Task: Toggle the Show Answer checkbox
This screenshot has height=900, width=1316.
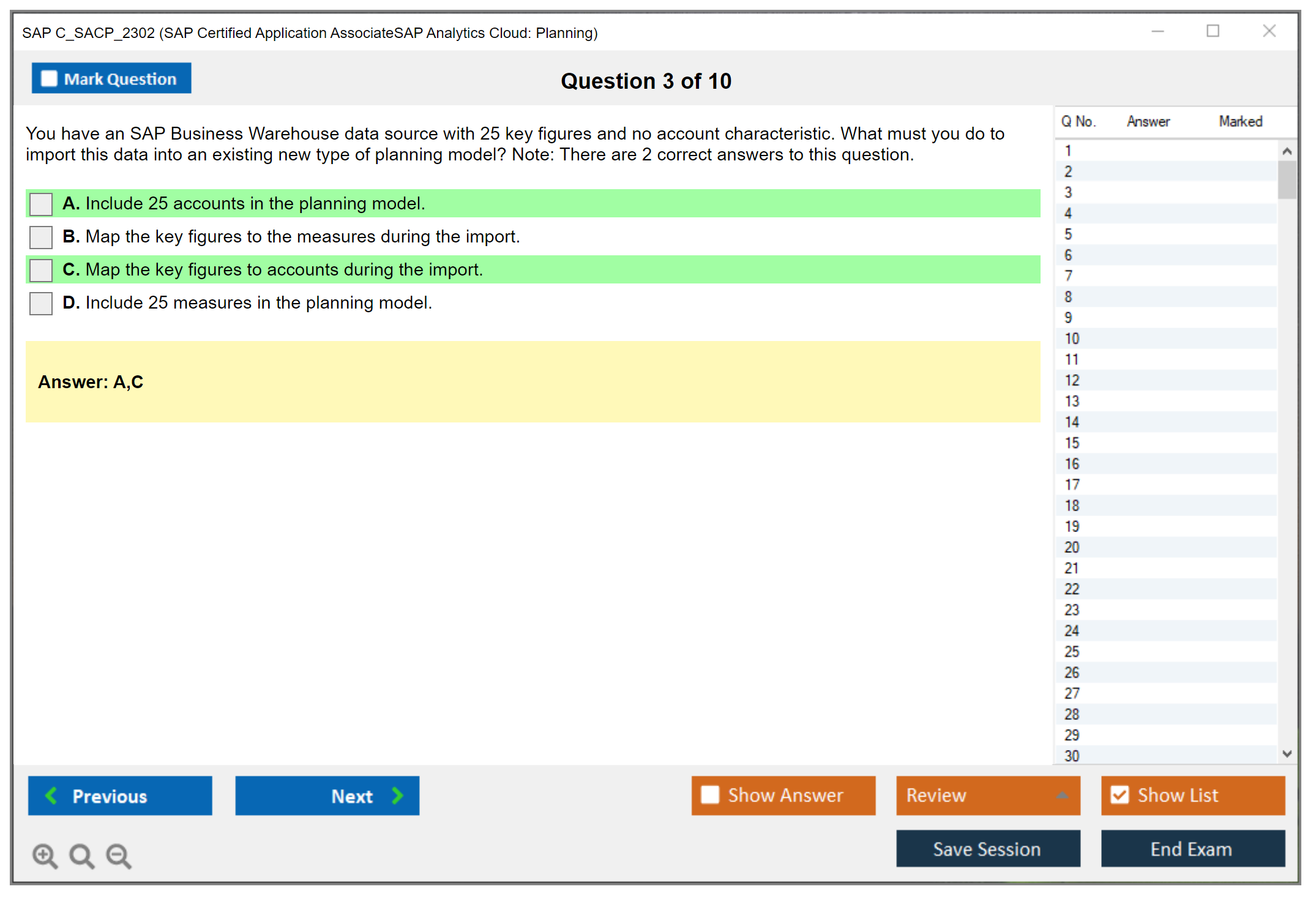Action: point(710,795)
